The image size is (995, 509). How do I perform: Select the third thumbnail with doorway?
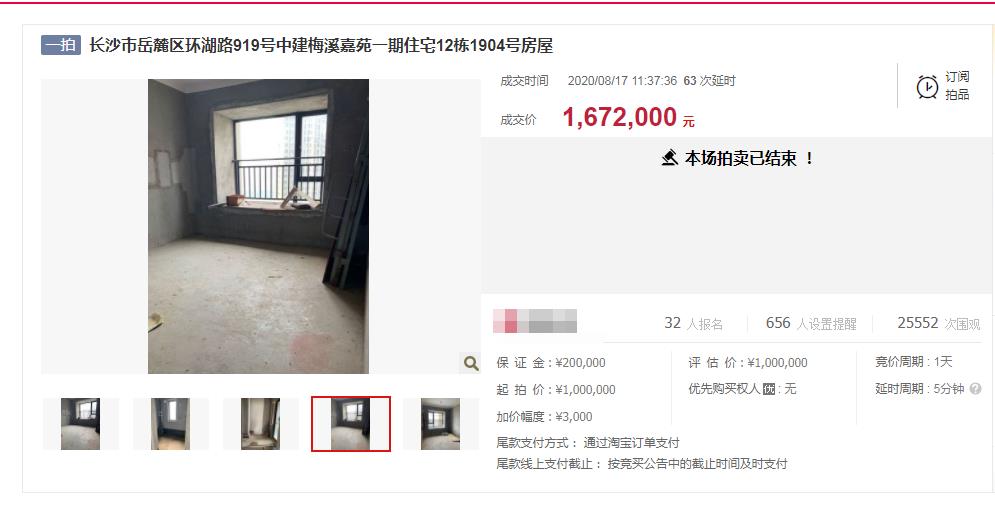coord(261,424)
